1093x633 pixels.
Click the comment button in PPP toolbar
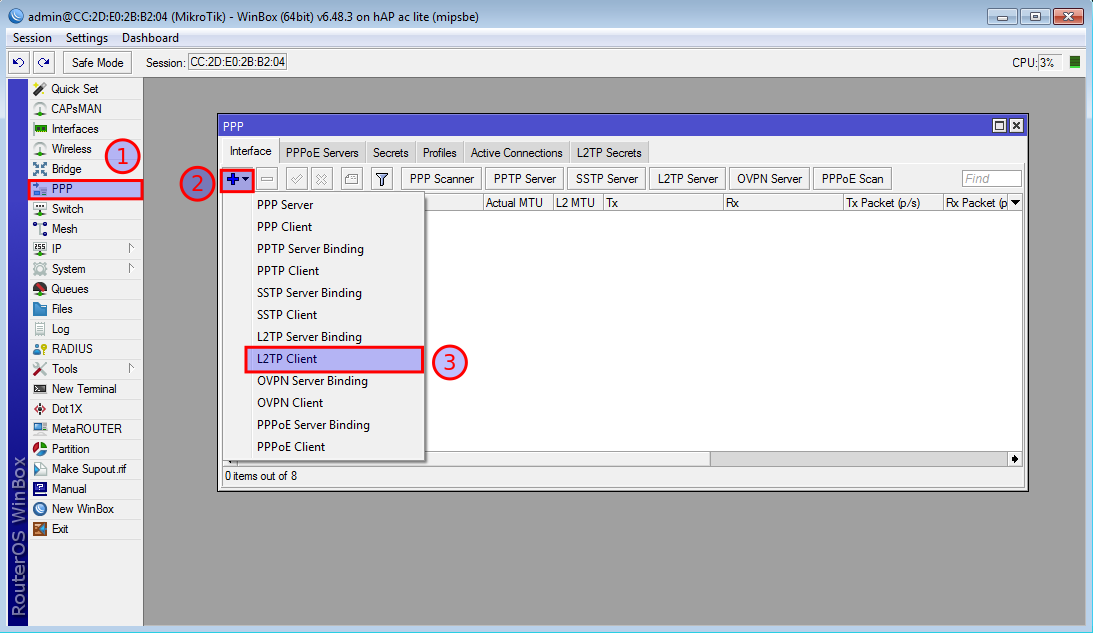(352, 179)
